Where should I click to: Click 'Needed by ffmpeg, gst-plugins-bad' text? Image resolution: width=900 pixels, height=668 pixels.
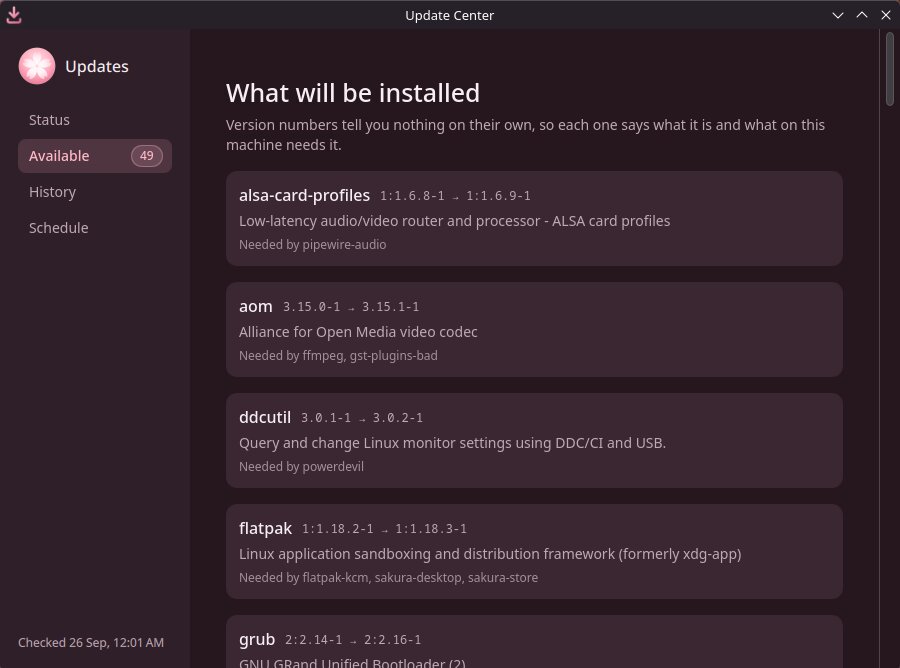(x=338, y=356)
